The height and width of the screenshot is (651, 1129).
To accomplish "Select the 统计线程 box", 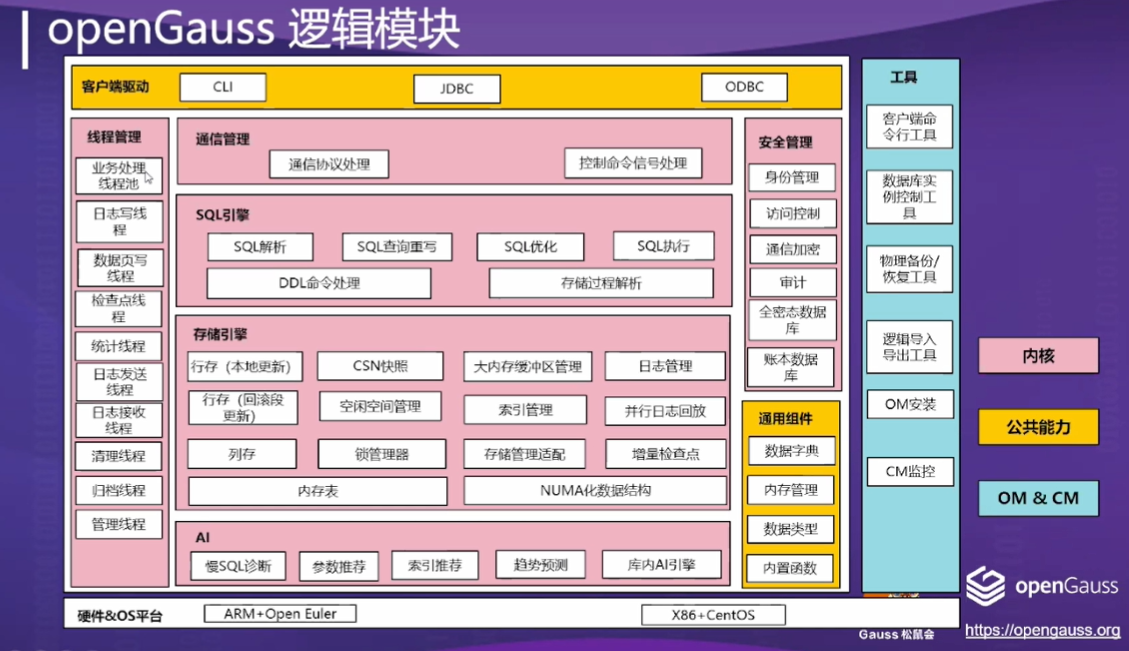I will click(x=118, y=346).
